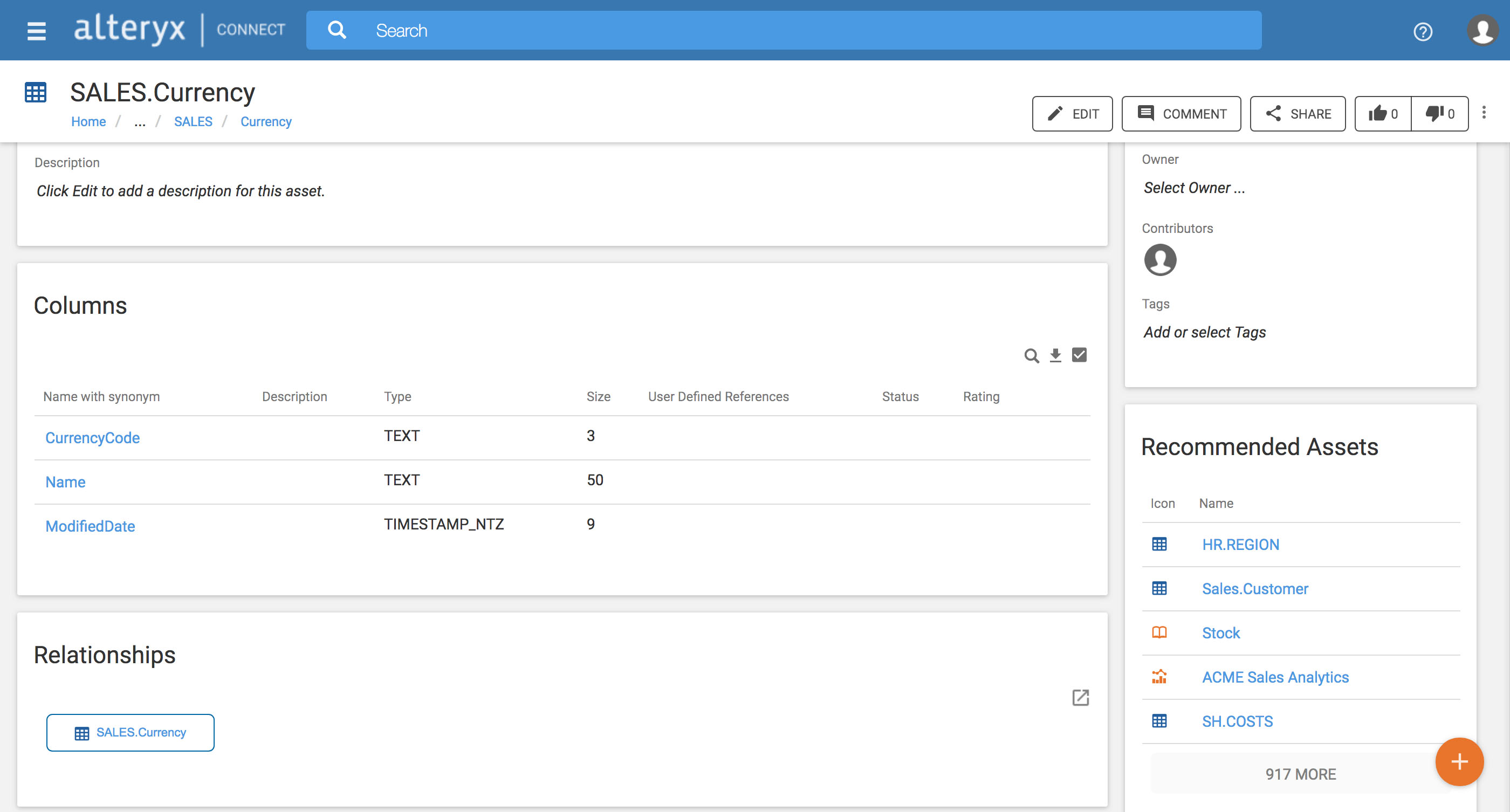Open the HR.REGION recommended asset
This screenshot has height=812, width=1510.
[1240, 544]
